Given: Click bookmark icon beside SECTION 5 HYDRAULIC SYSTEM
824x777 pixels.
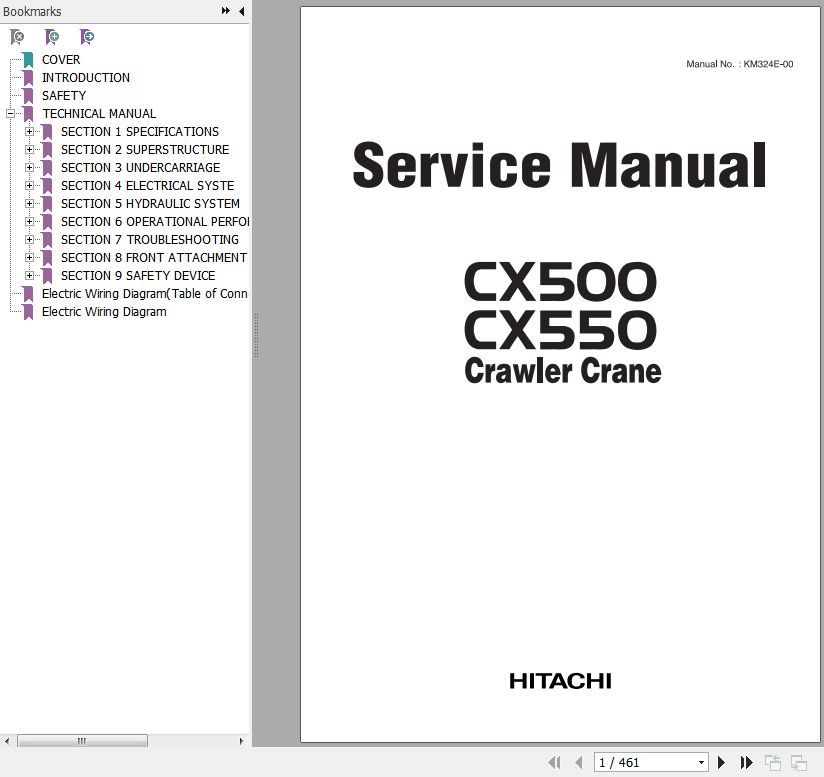Looking at the screenshot, I should click(x=47, y=203).
